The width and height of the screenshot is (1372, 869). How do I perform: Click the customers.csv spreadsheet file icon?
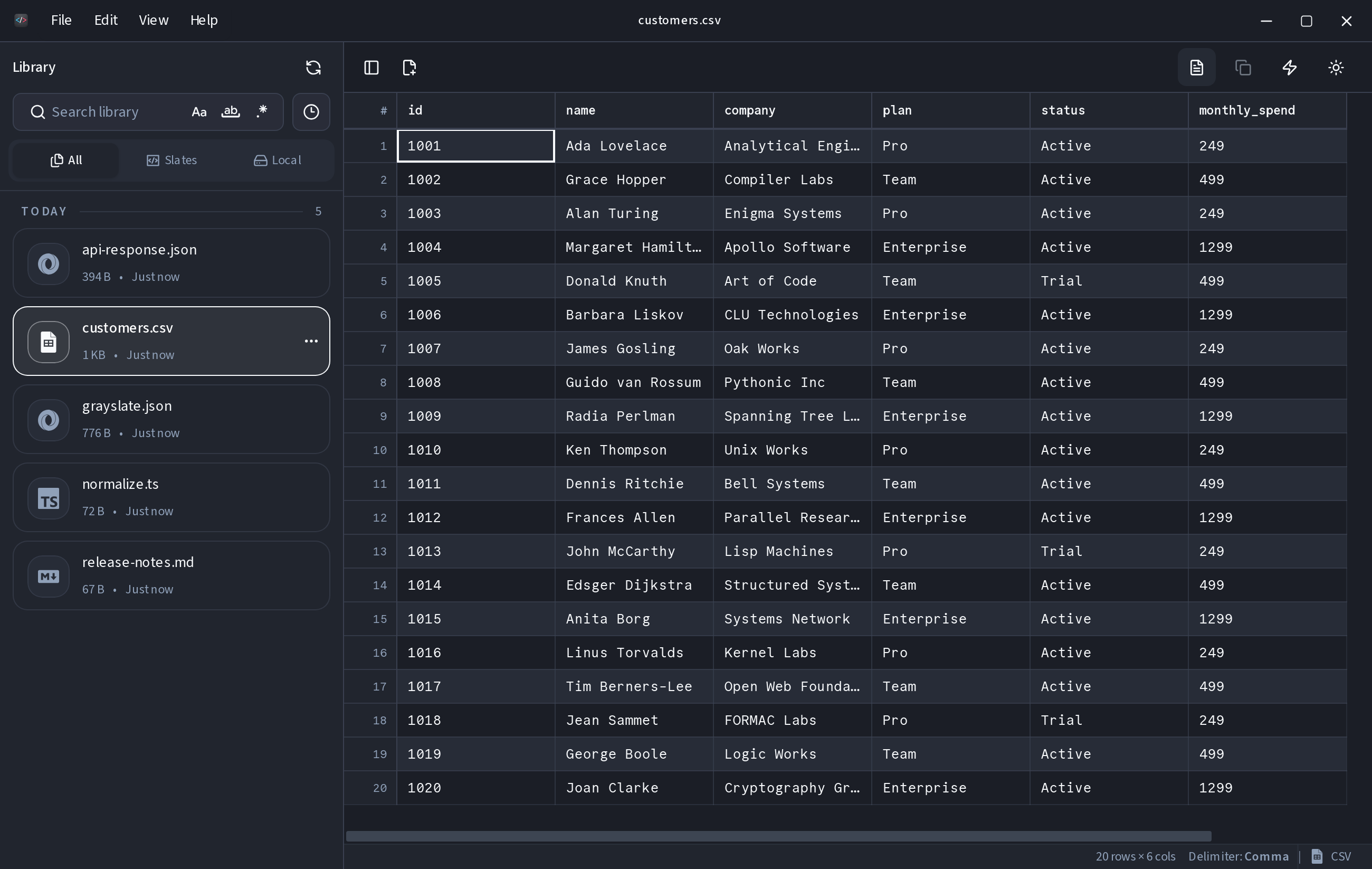(x=49, y=342)
